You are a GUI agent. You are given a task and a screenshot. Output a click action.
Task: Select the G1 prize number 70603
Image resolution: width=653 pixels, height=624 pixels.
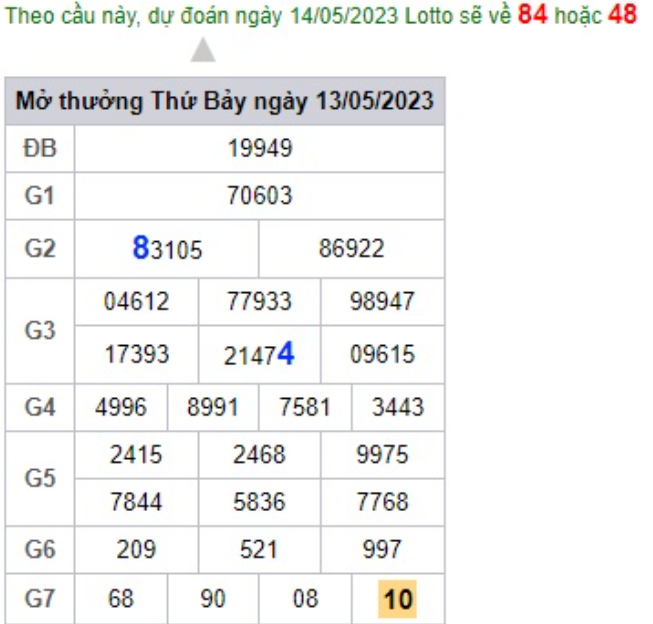click(260, 195)
